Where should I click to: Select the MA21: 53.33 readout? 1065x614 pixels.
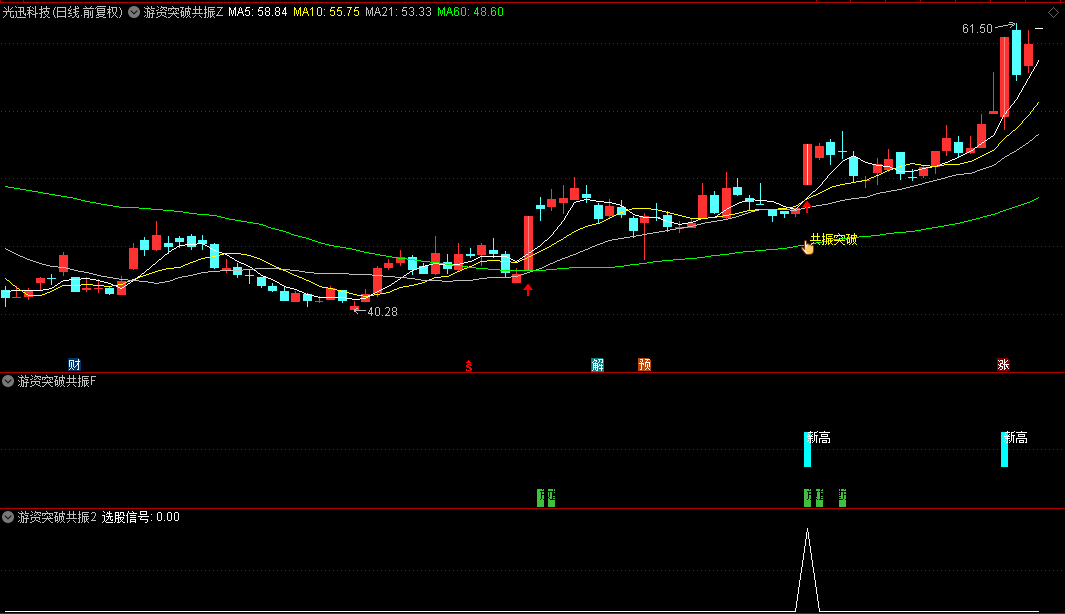(398, 12)
